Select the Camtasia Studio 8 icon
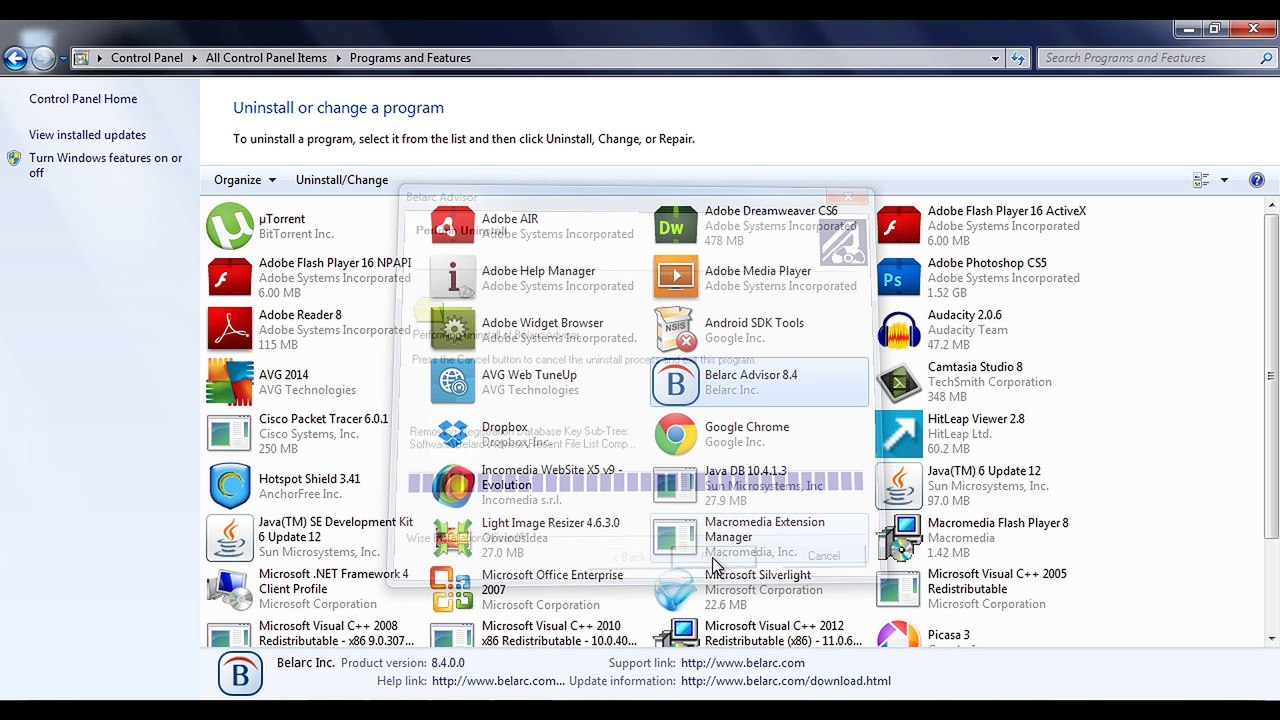The image size is (1280, 720). pos(898,382)
